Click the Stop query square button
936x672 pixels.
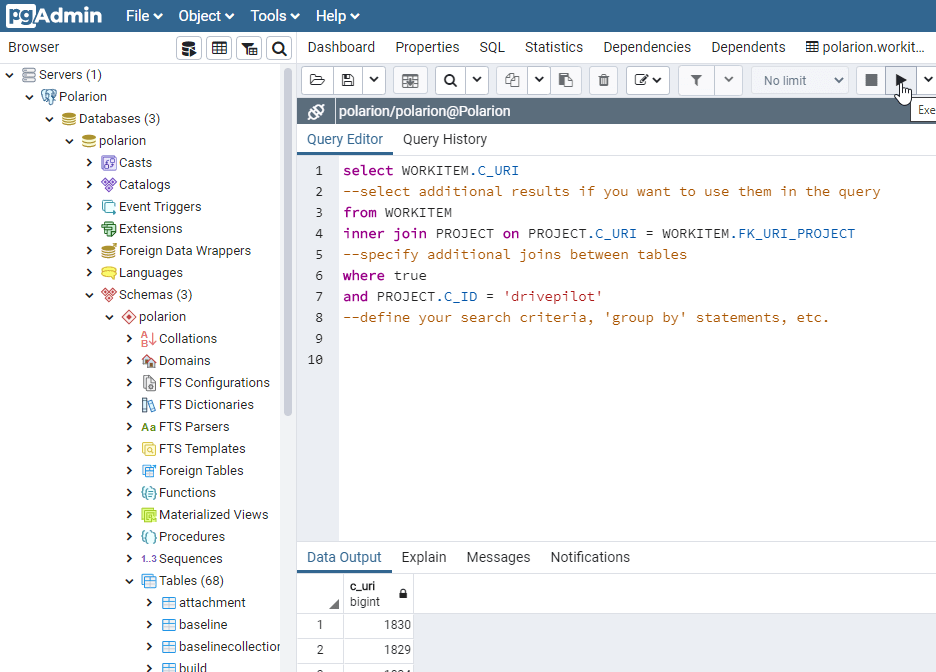[x=871, y=80]
